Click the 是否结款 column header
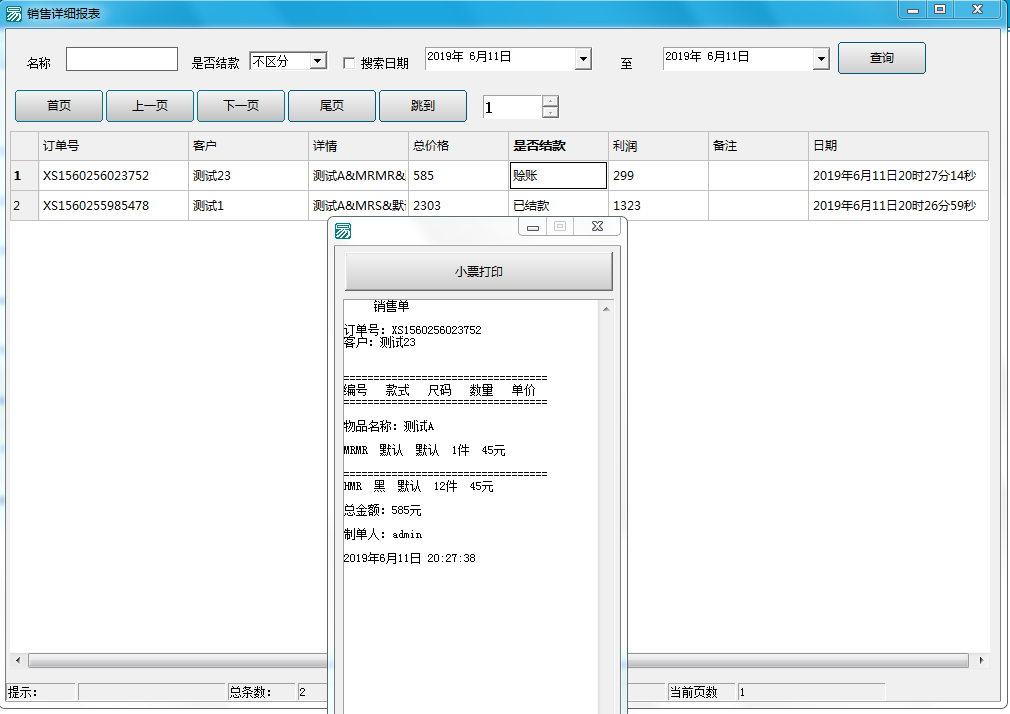1010x714 pixels. coord(558,146)
